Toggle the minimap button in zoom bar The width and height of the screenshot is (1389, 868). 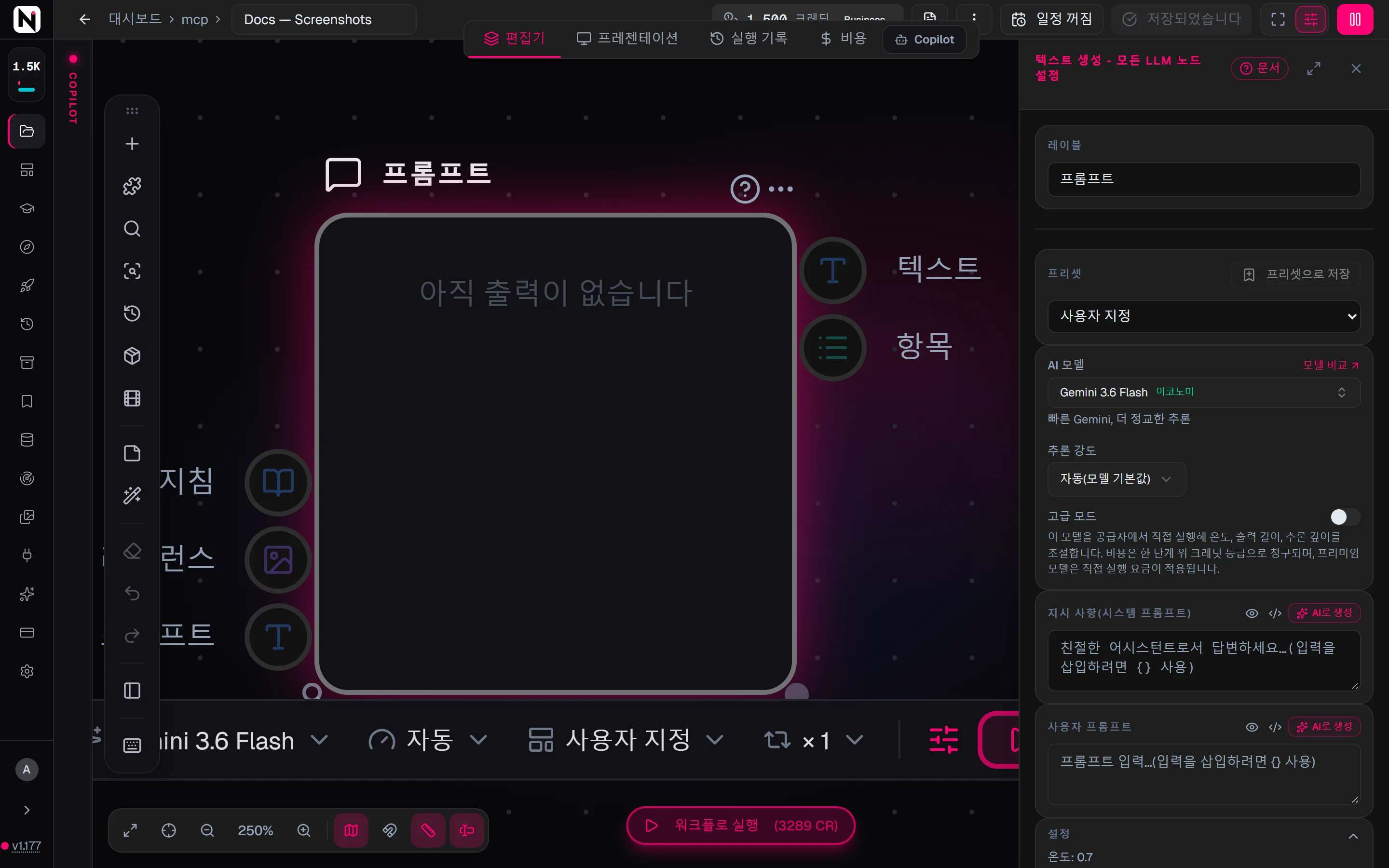coord(351,830)
